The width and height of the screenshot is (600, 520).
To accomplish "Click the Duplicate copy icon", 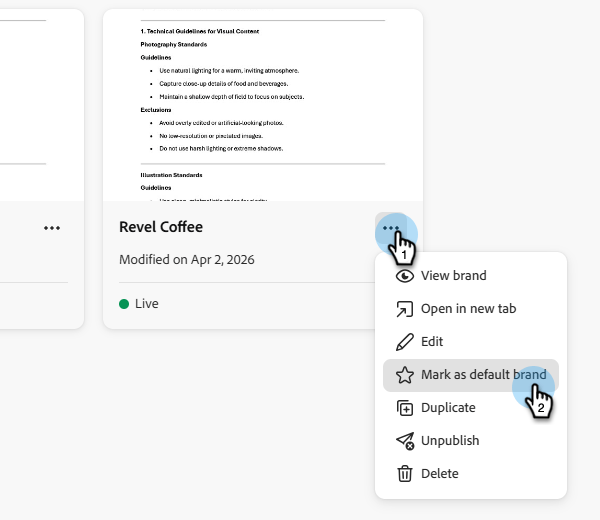I will 405,408.
